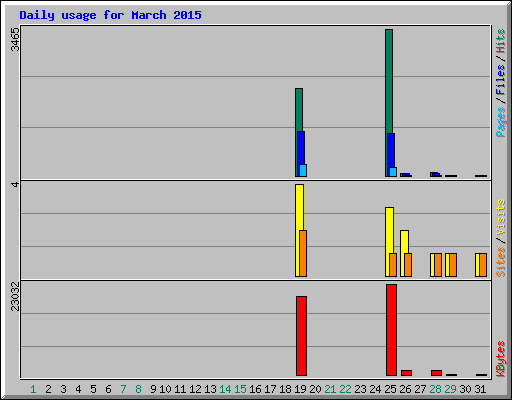Click the small red KBytes bar for day 26
The height and width of the screenshot is (400, 512).
406,373
